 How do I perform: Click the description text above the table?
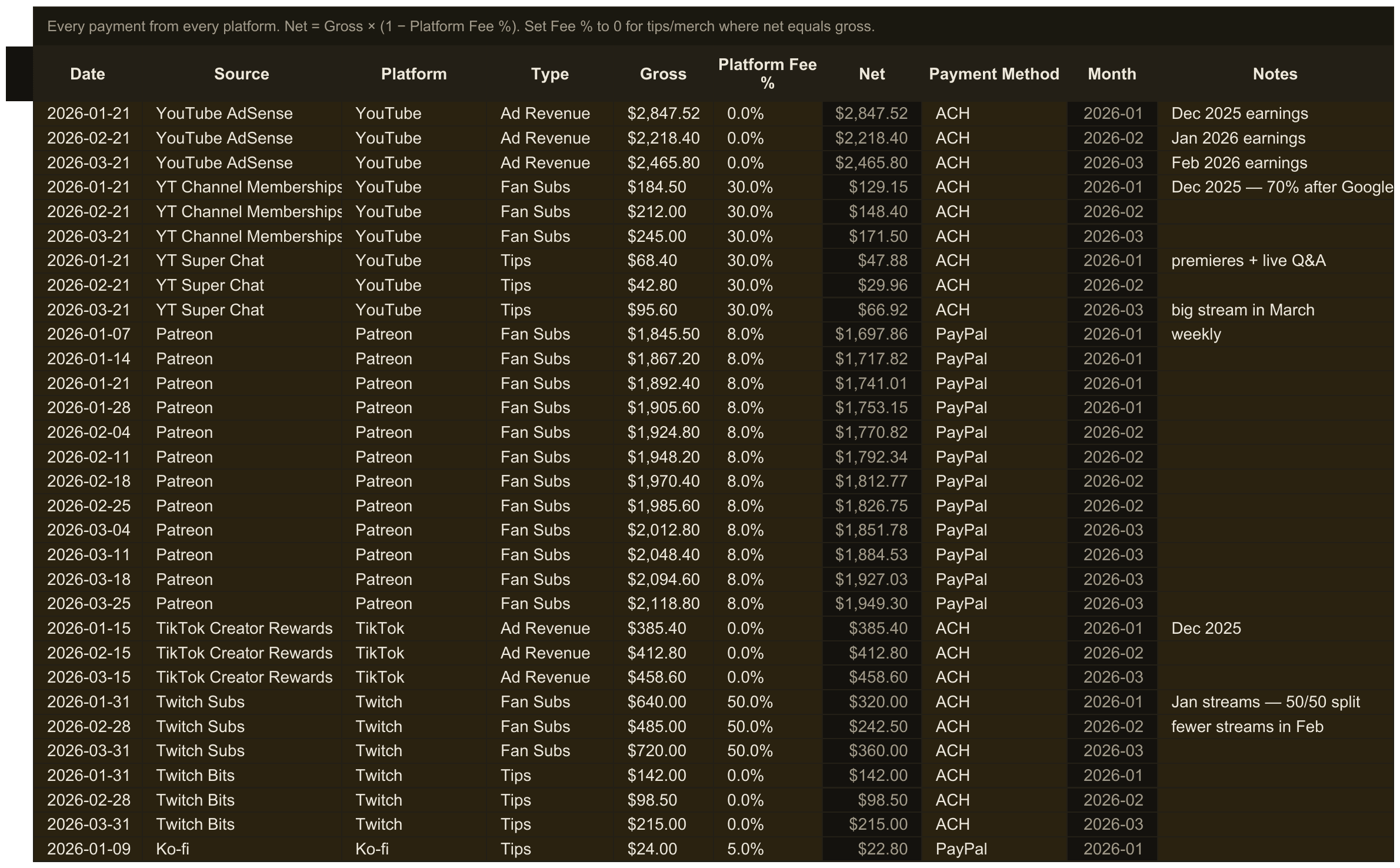pos(461,26)
